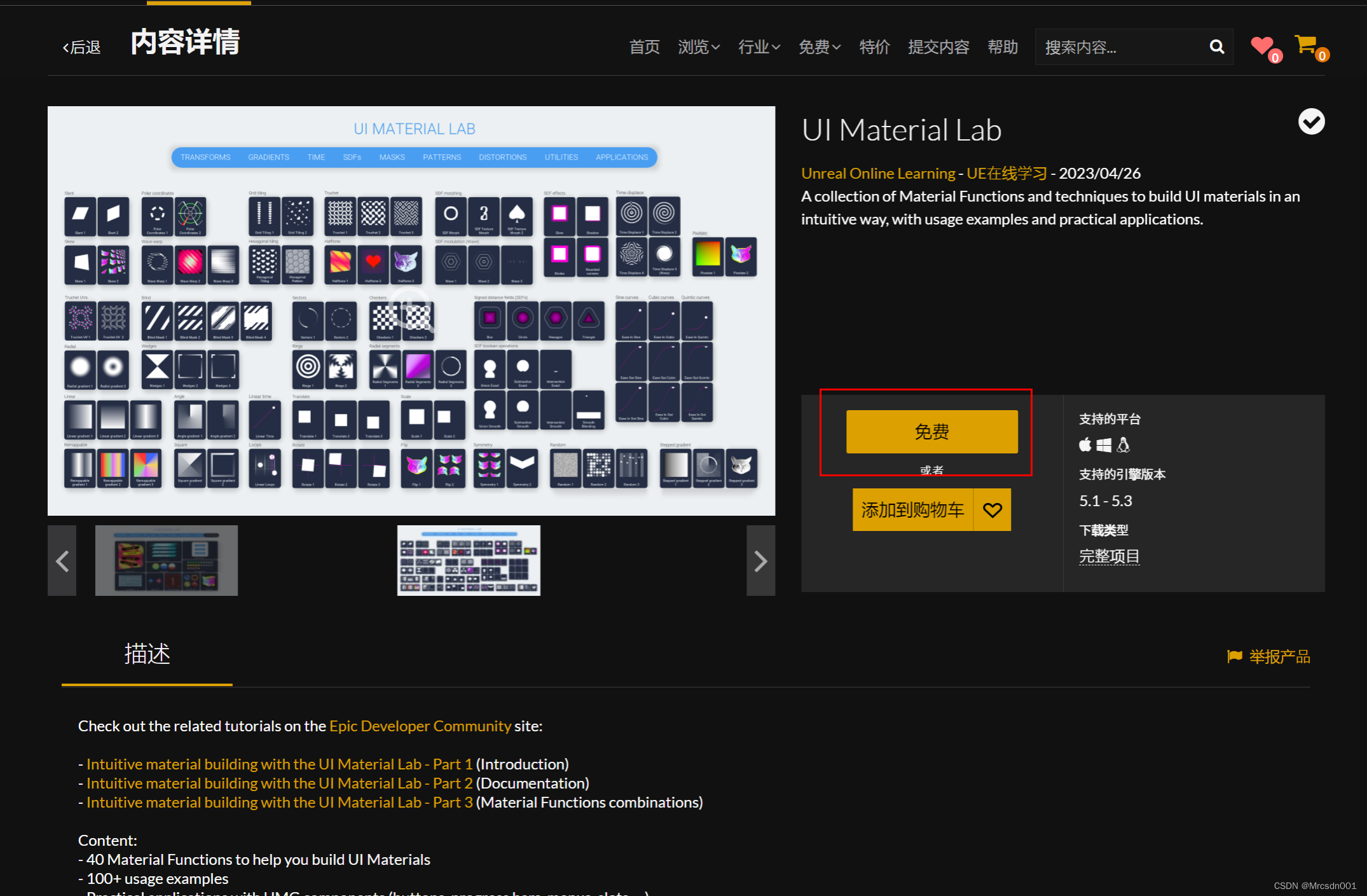This screenshot has height=896, width=1367.
Task: Open the 帮助 navigation item
Action: [1003, 47]
